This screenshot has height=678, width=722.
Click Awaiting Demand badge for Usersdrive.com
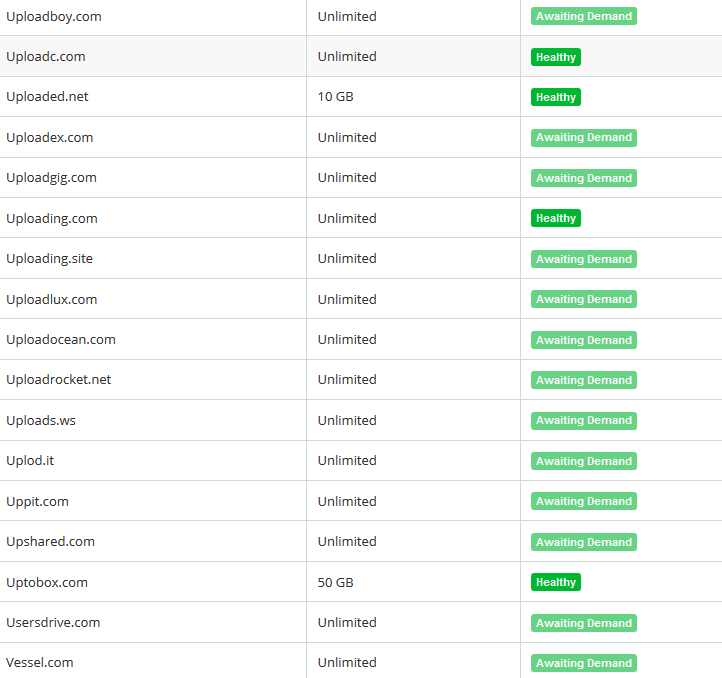[x=584, y=623]
